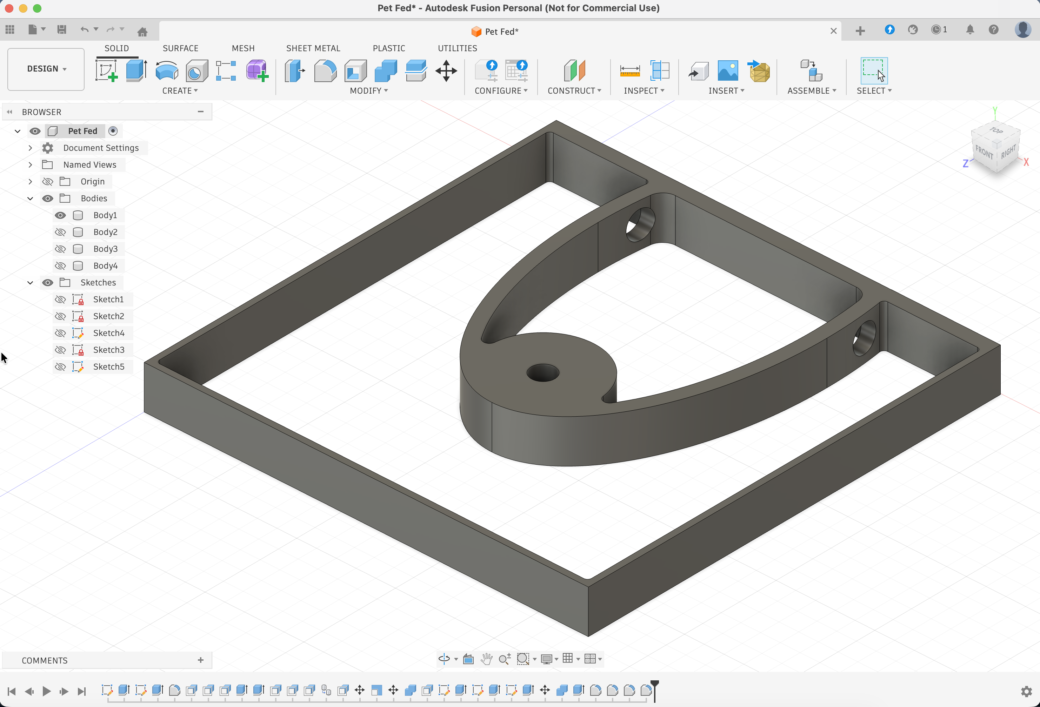Activate the Move/Copy tool
The width and height of the screenshot is (1040, 707).
point(446,70)
